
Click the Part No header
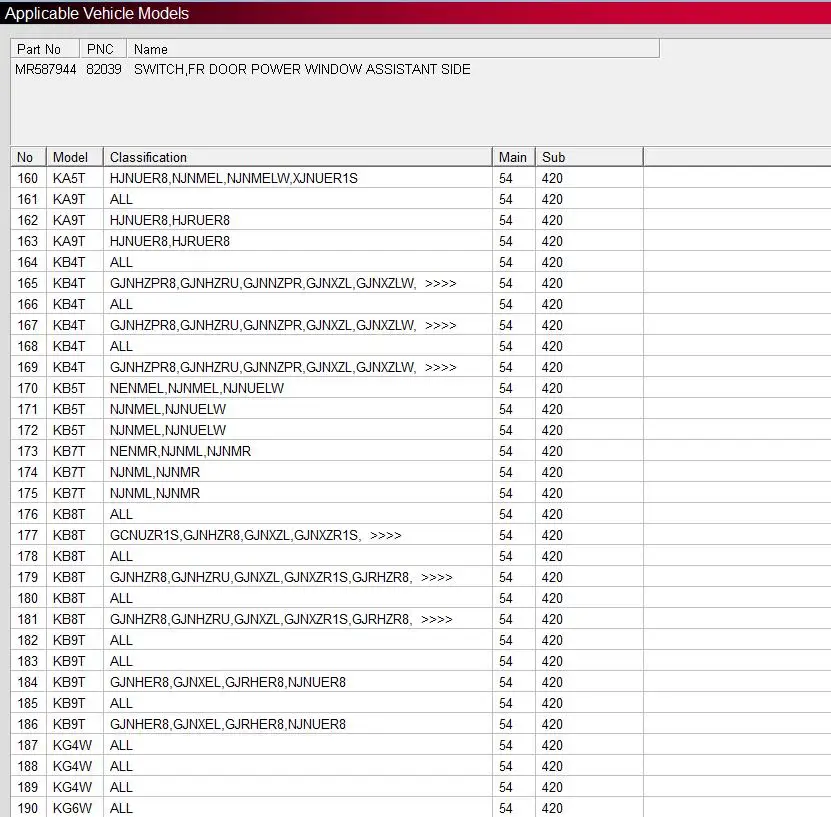(45, 49)
